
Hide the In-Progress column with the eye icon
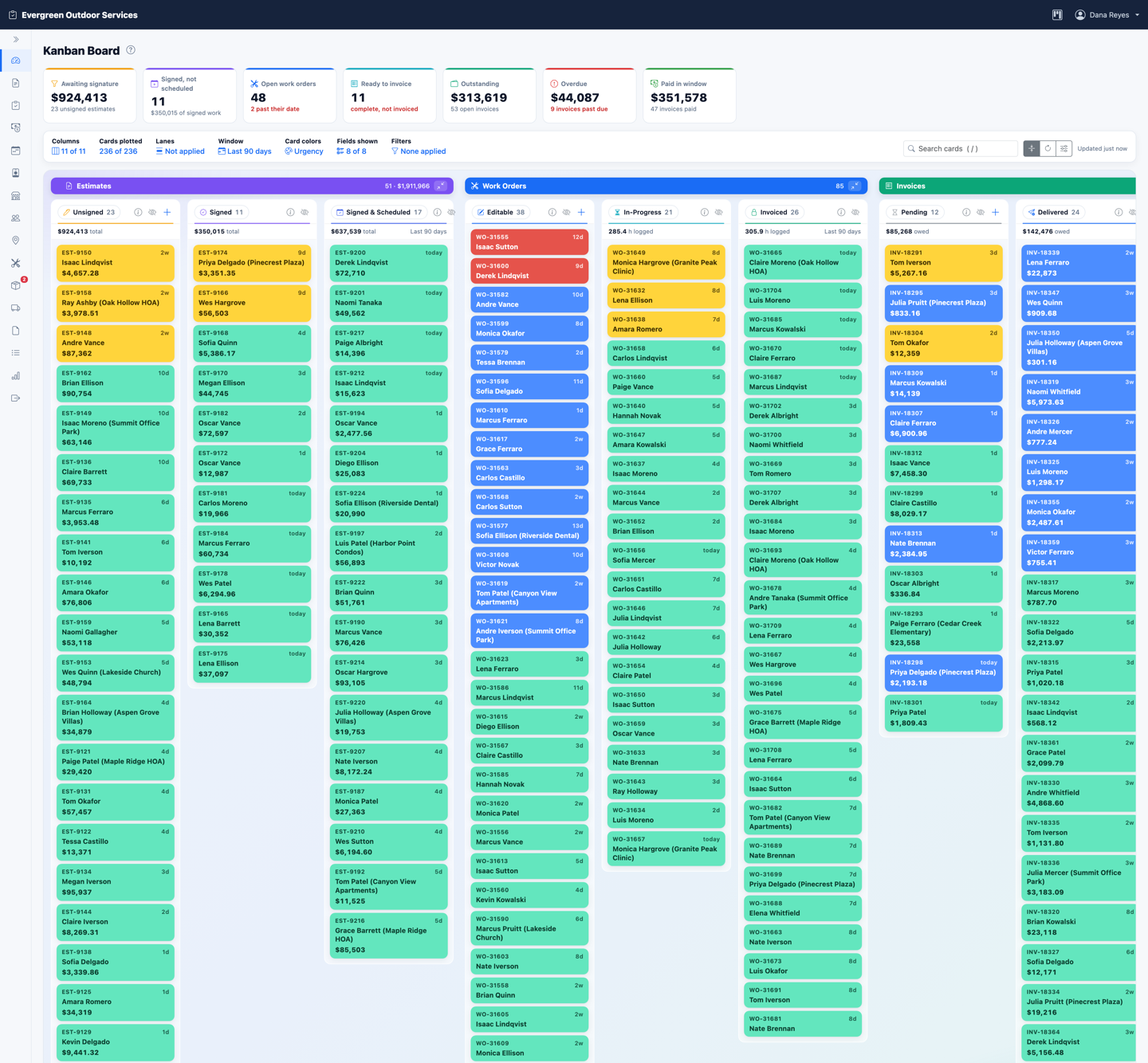[x=718, y=213]
